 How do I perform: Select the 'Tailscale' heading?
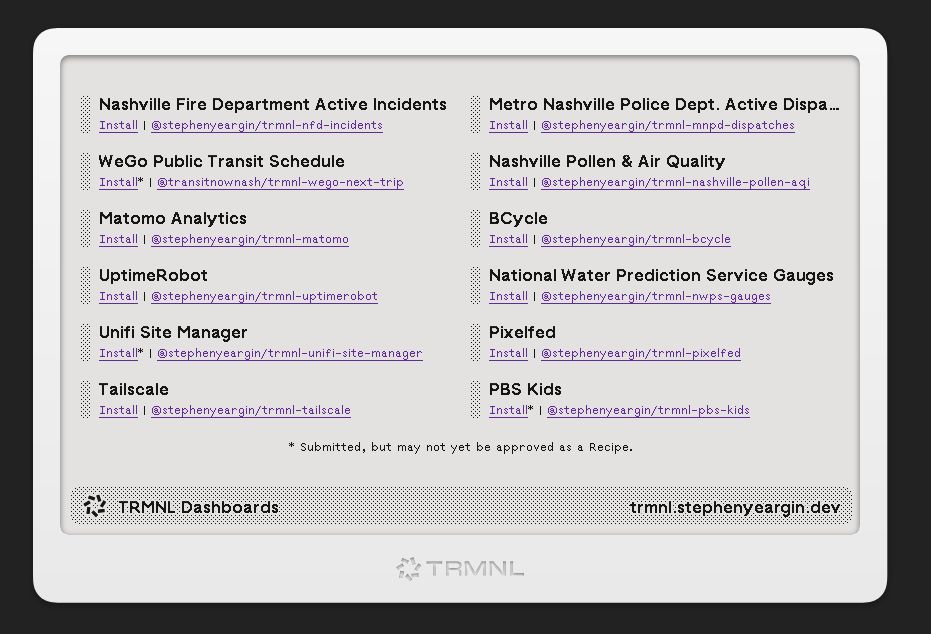(134, 389)
